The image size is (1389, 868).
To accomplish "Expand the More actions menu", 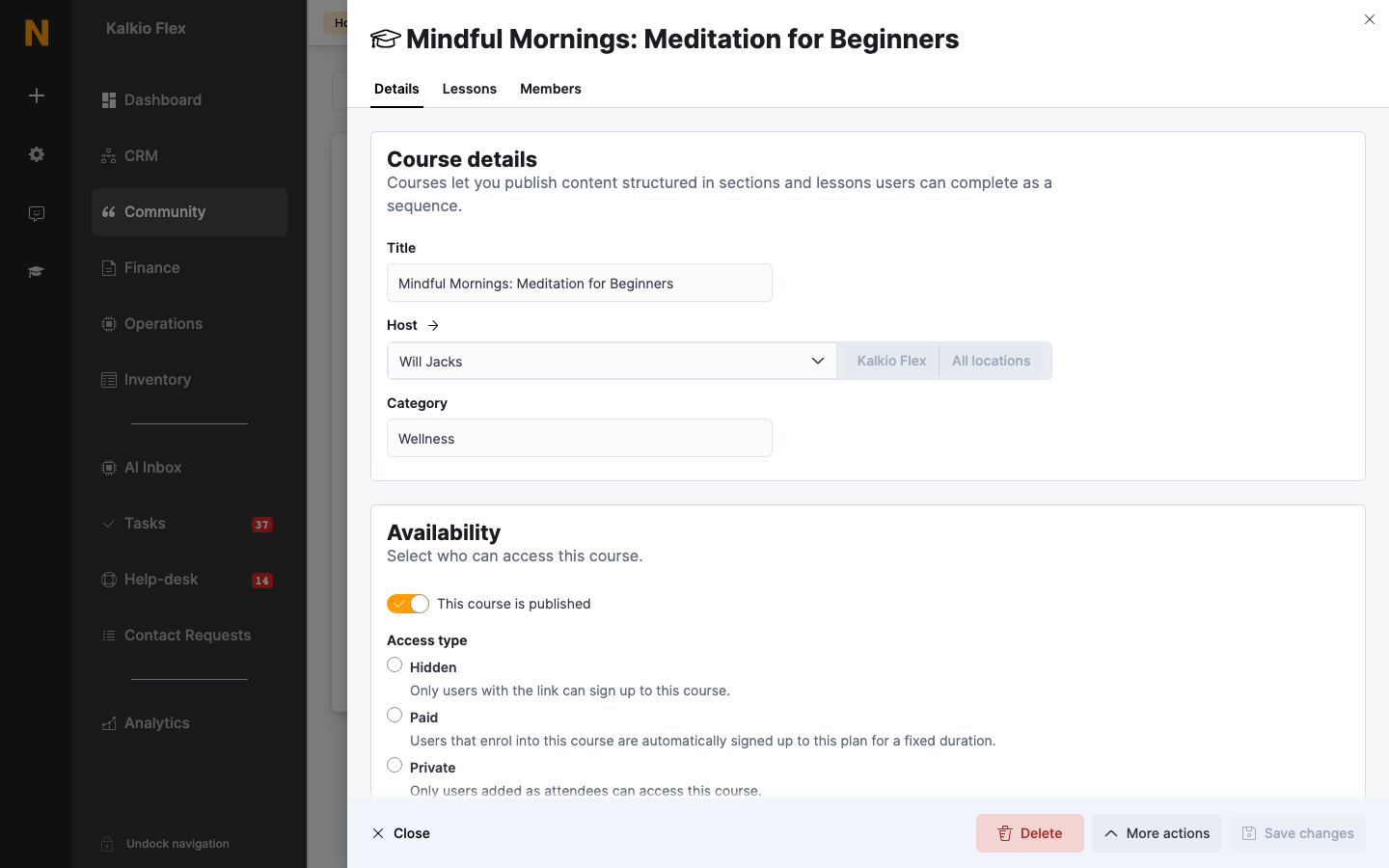I will point(1157,833).
